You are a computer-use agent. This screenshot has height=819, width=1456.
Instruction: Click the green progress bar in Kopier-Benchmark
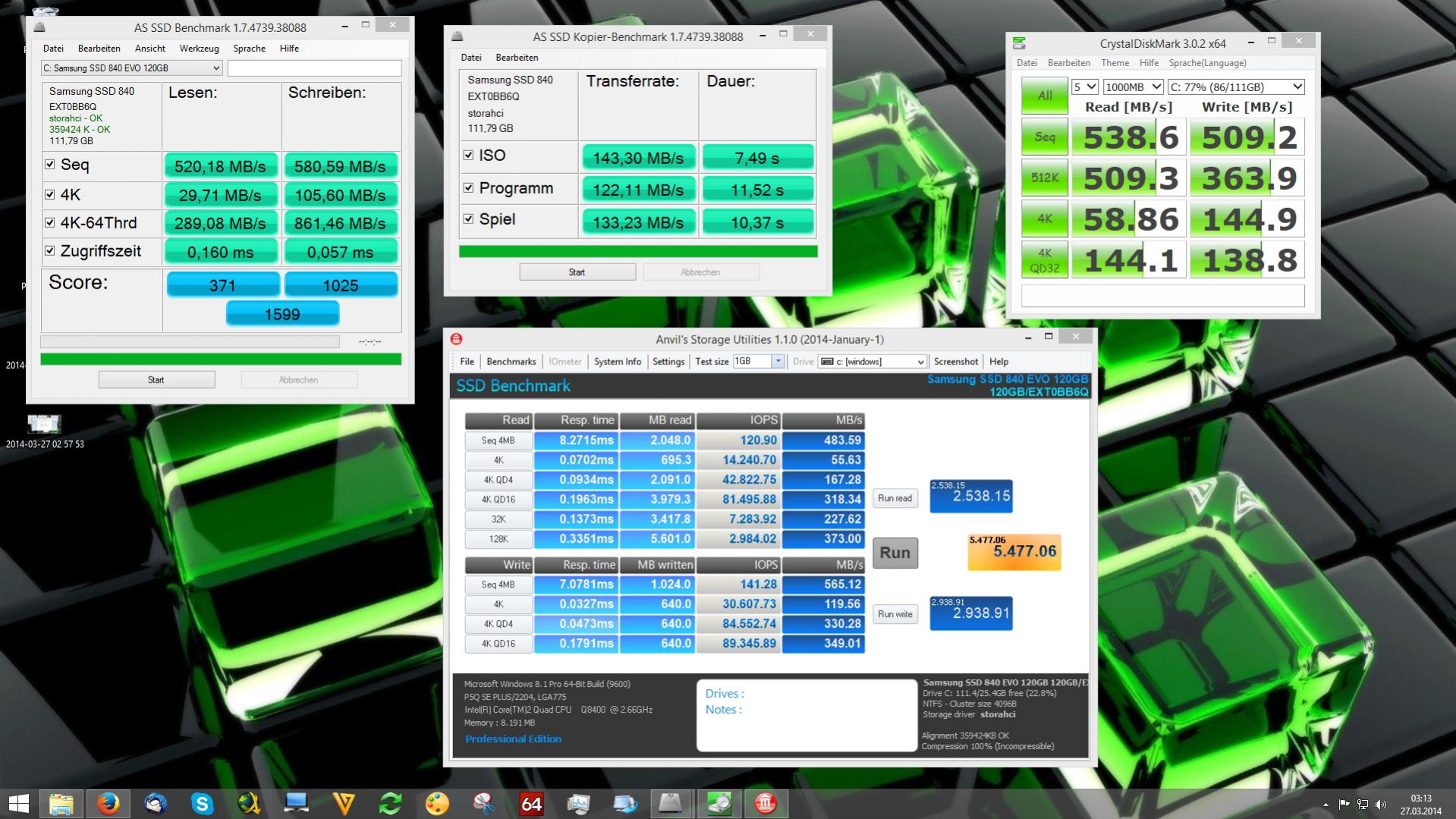click(x=638, y=251)
